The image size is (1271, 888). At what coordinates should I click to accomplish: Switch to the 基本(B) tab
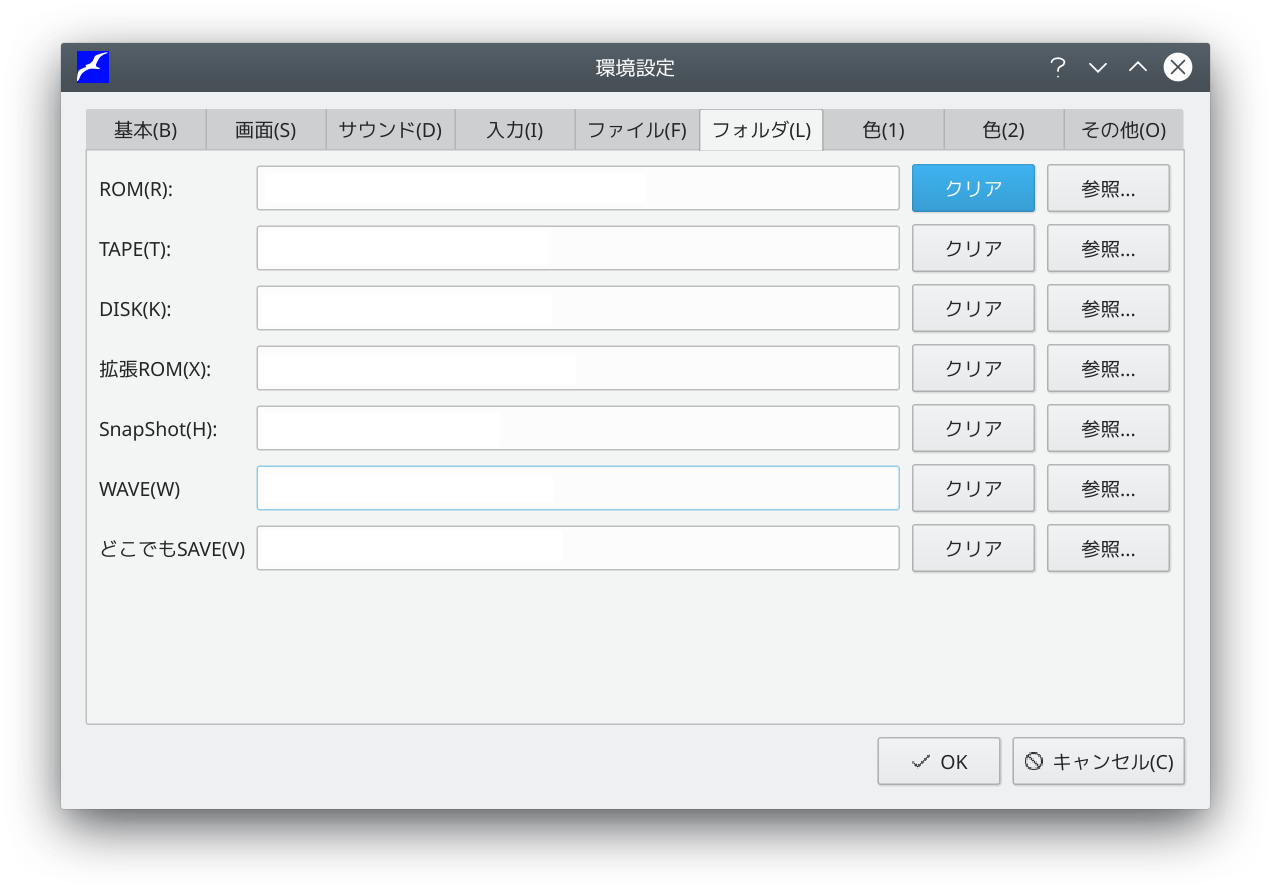(146, 130)
